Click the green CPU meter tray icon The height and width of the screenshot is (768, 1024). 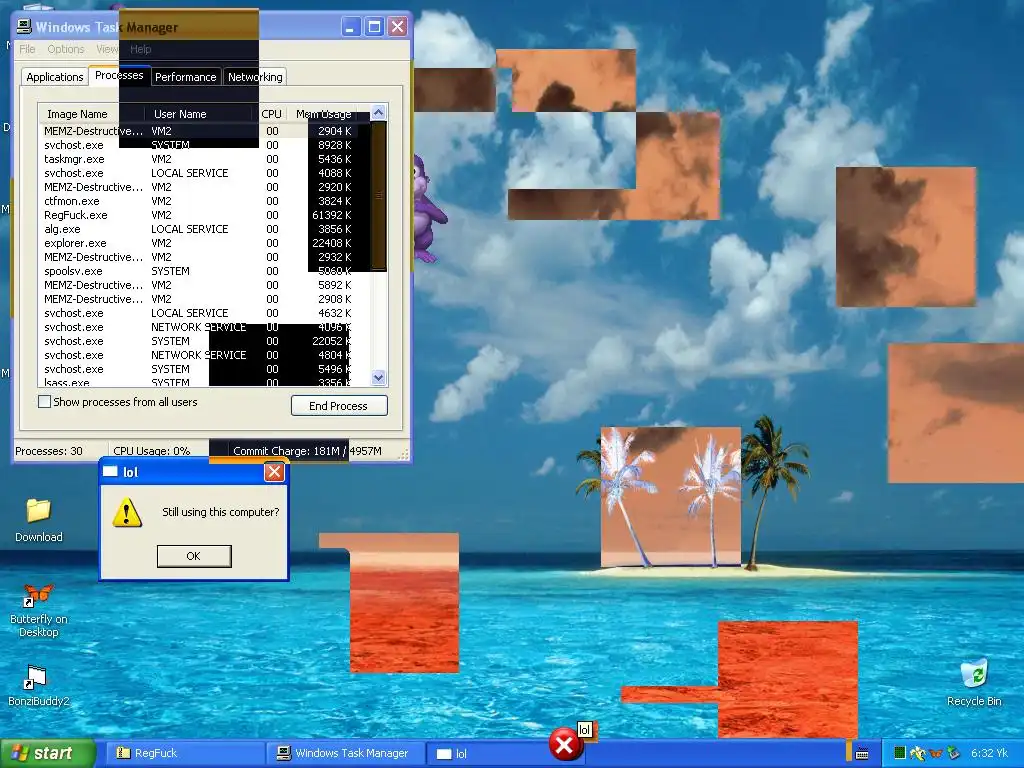(899, 753)
